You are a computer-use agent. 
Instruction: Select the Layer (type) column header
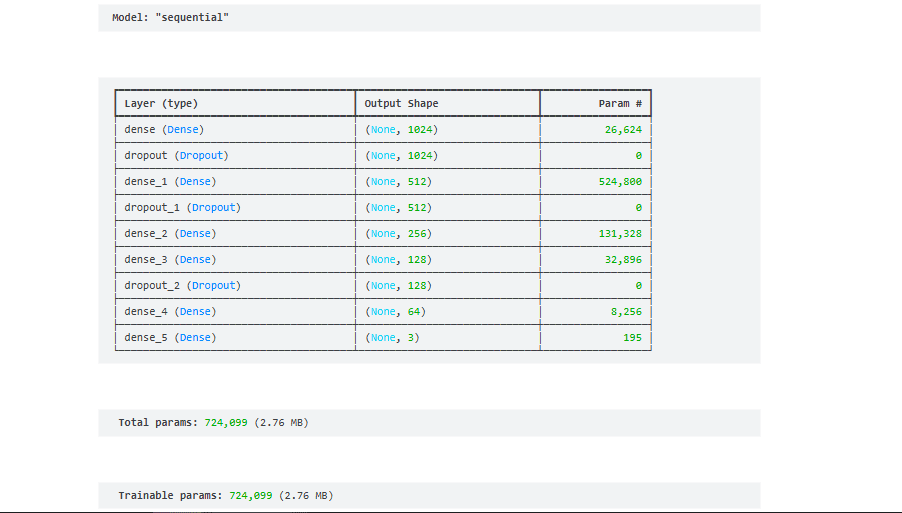click(x=161, y=104)
